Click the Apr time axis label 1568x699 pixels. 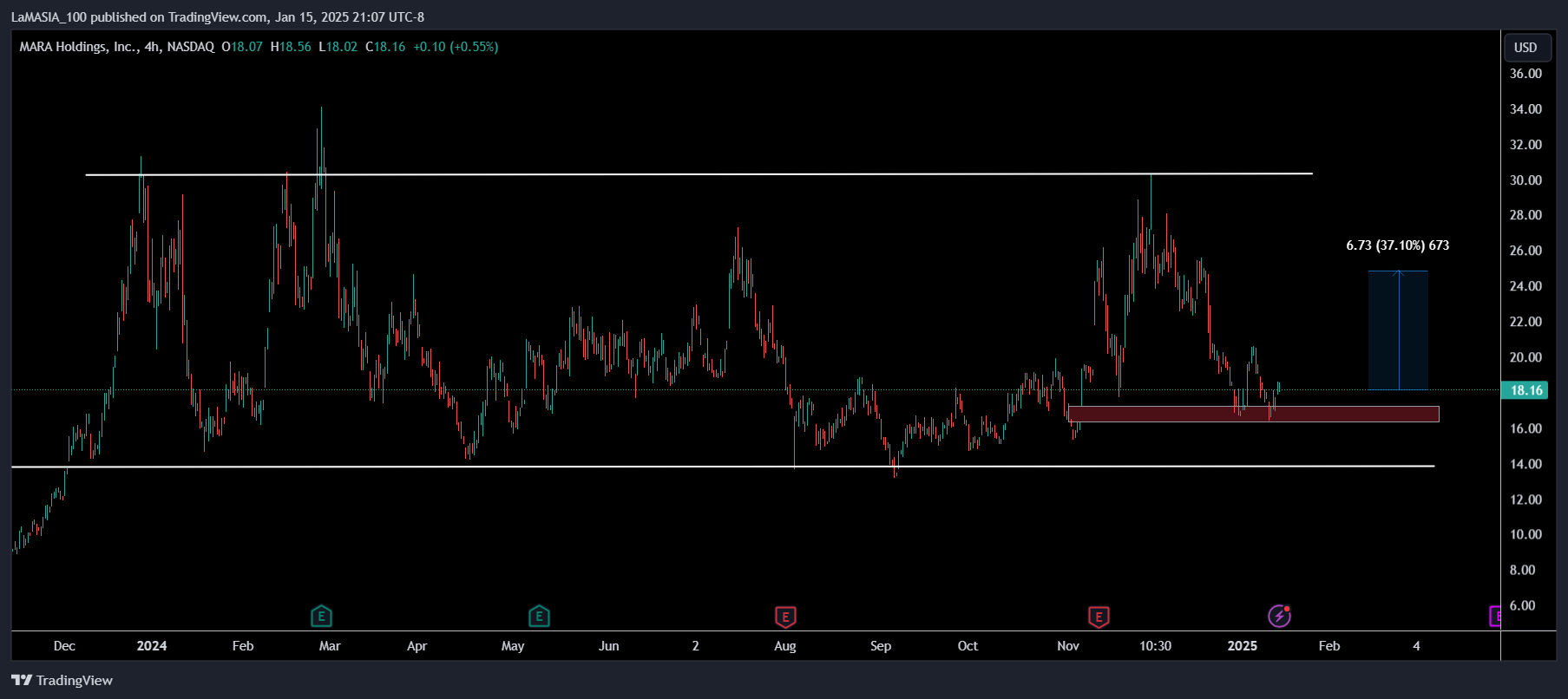417,646
